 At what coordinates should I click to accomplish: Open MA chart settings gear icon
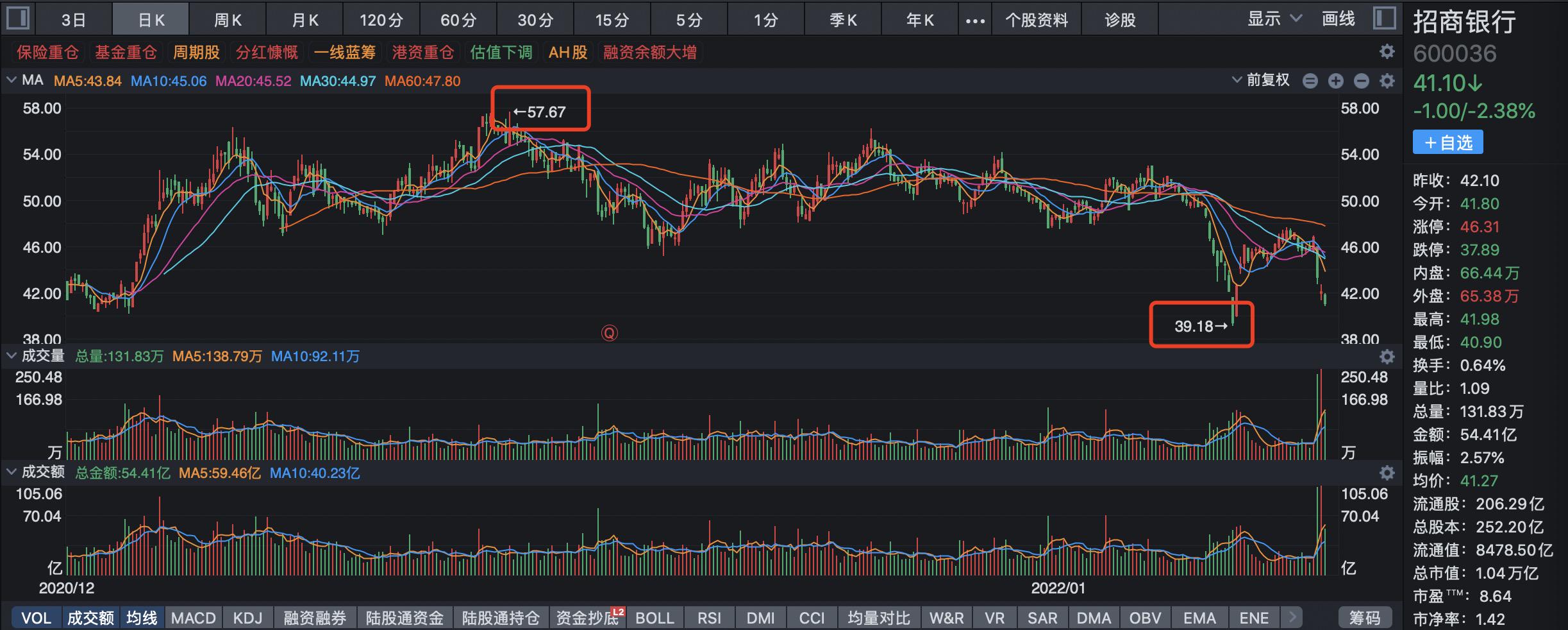coord(1387,81)
